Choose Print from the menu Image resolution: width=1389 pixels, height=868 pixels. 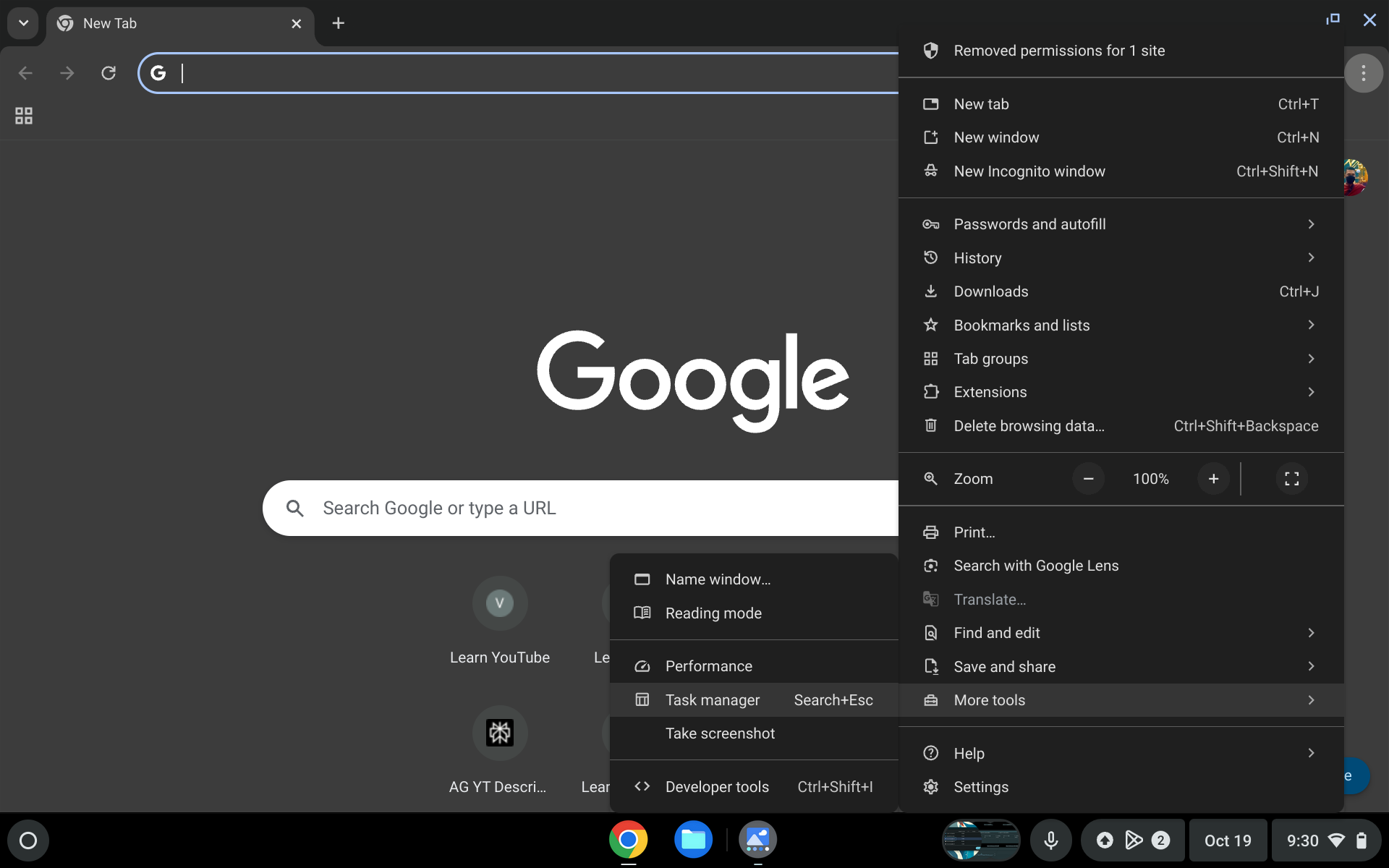(x=1121, y=532)
